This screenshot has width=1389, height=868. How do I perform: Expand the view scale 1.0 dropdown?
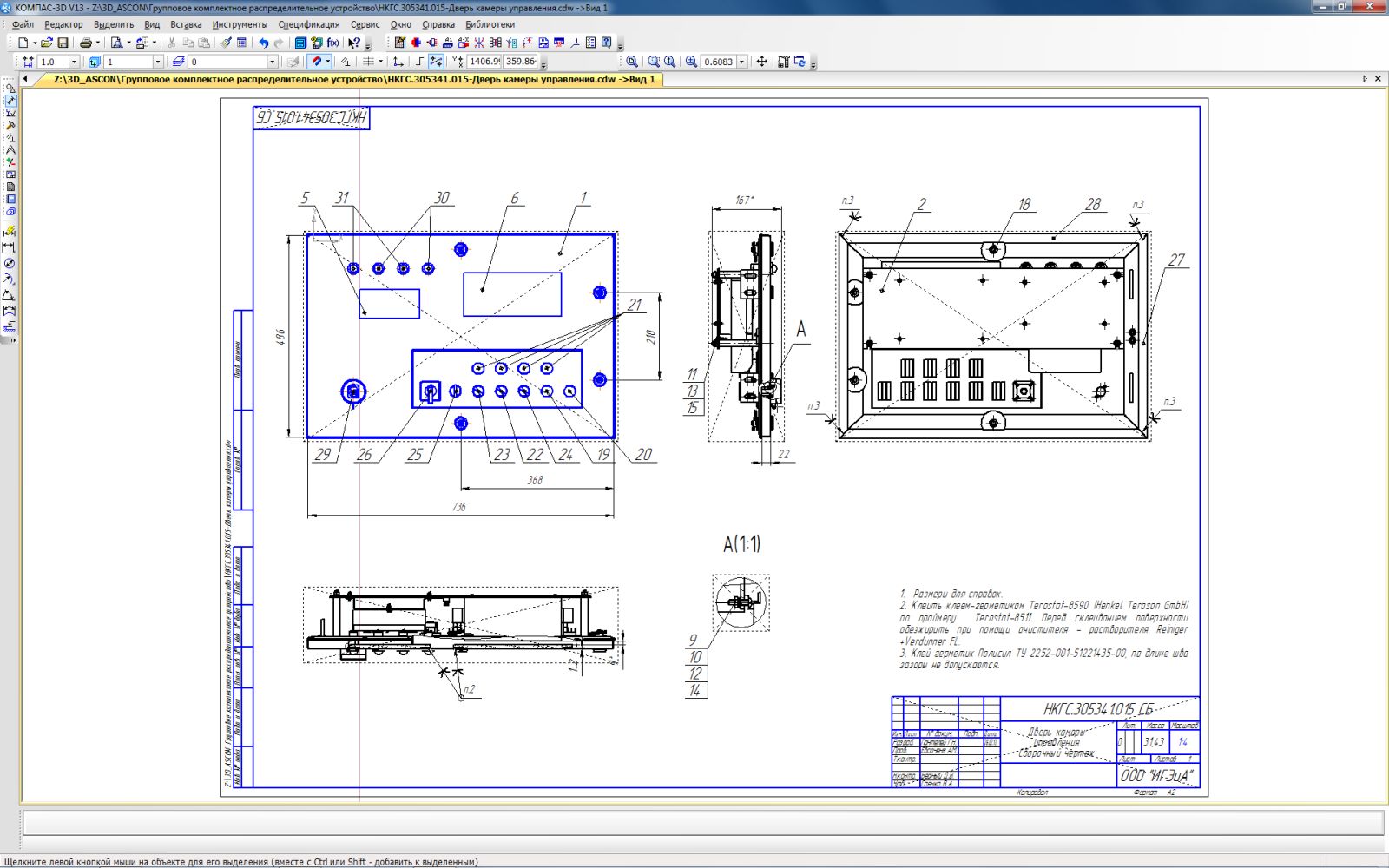pyautogui.click(x=74, y=62)
